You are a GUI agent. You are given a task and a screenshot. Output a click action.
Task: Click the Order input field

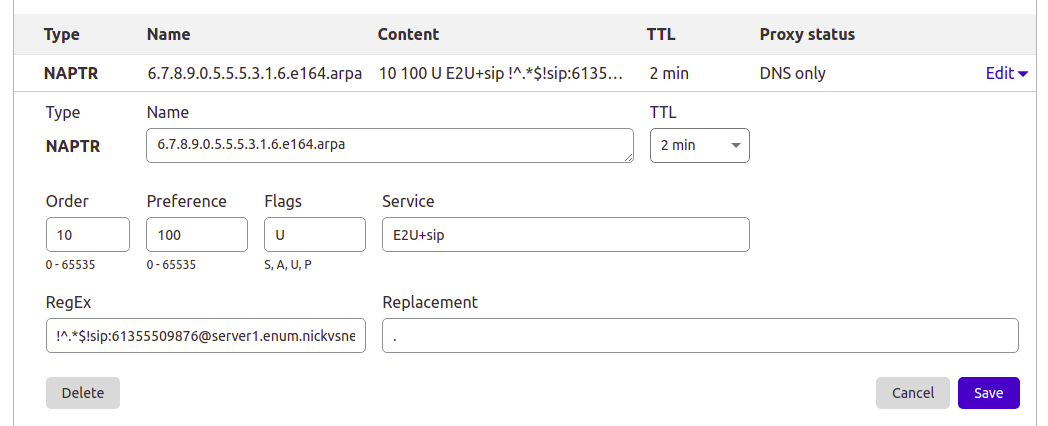(x=88, y=234)
